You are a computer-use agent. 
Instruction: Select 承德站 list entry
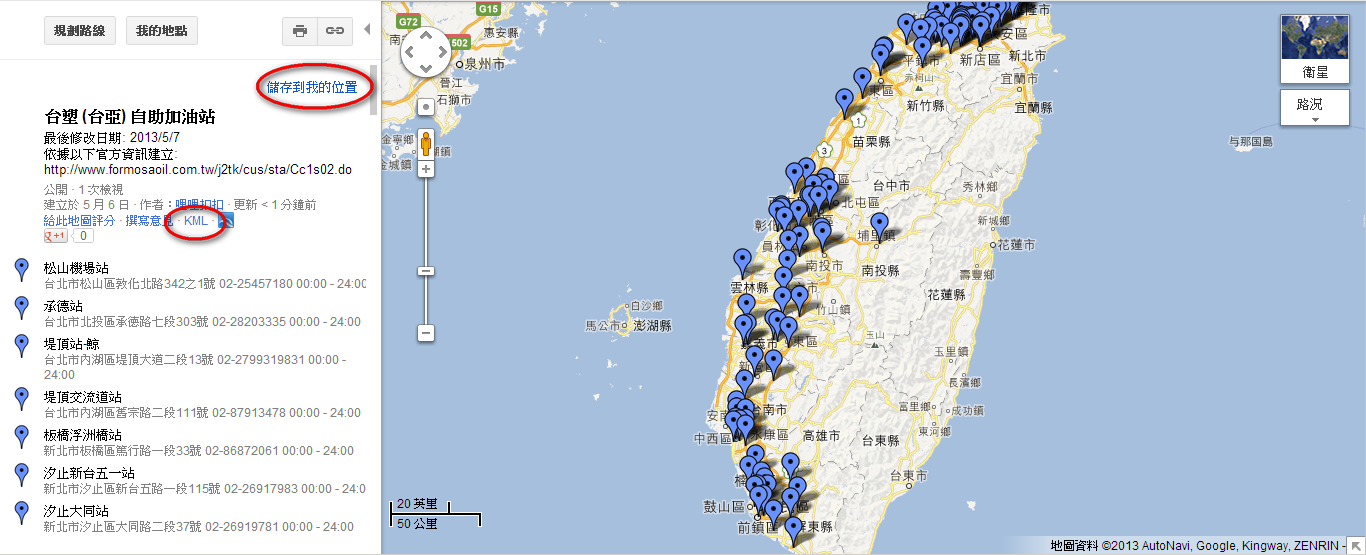coord(63,306)
